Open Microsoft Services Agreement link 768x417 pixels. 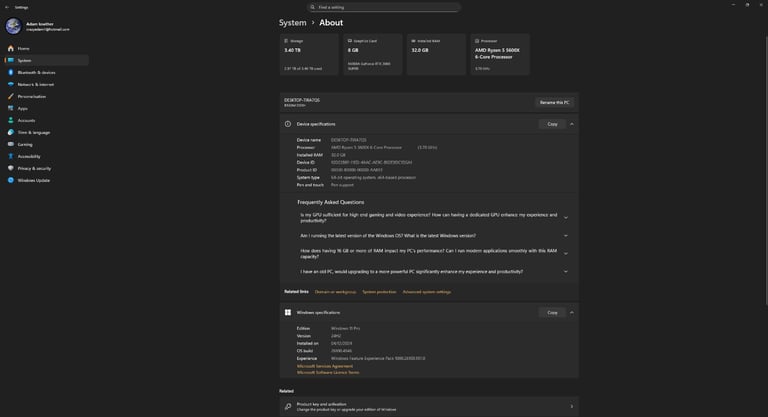tap(325, 366)
